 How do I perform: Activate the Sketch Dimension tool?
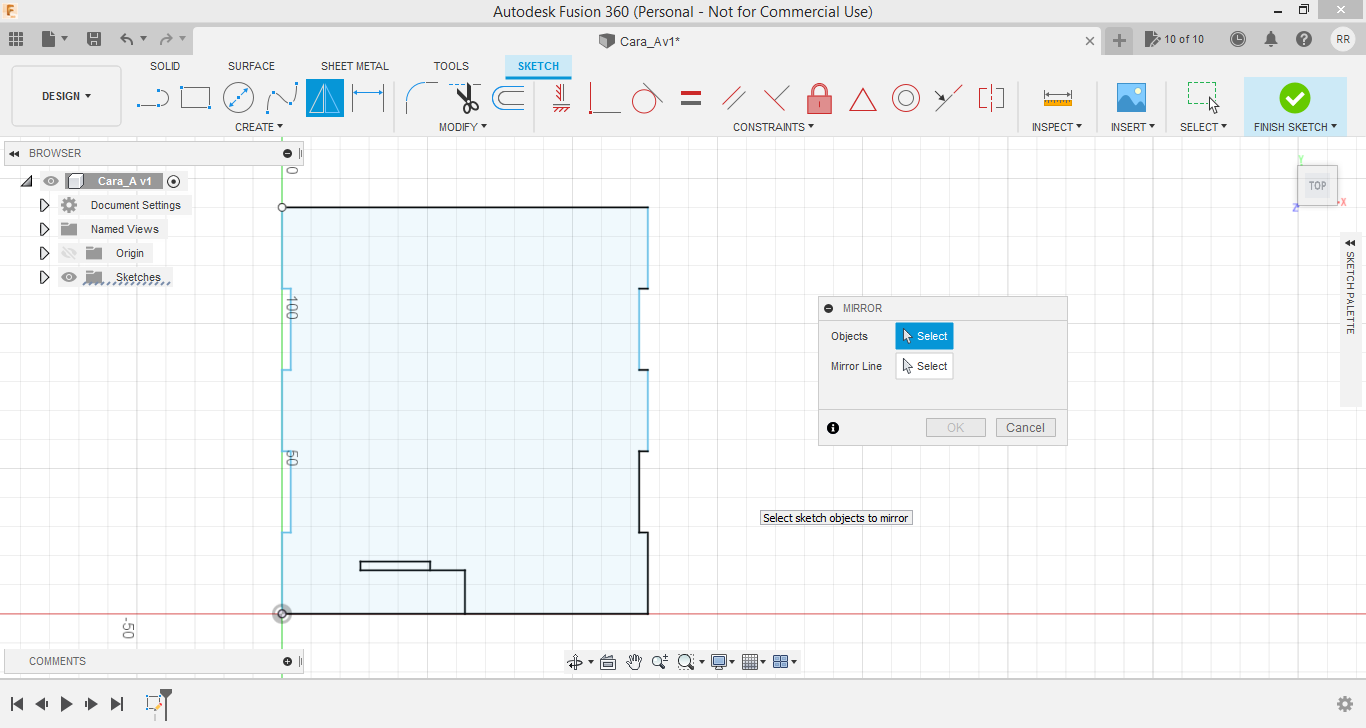pos(368,98)
